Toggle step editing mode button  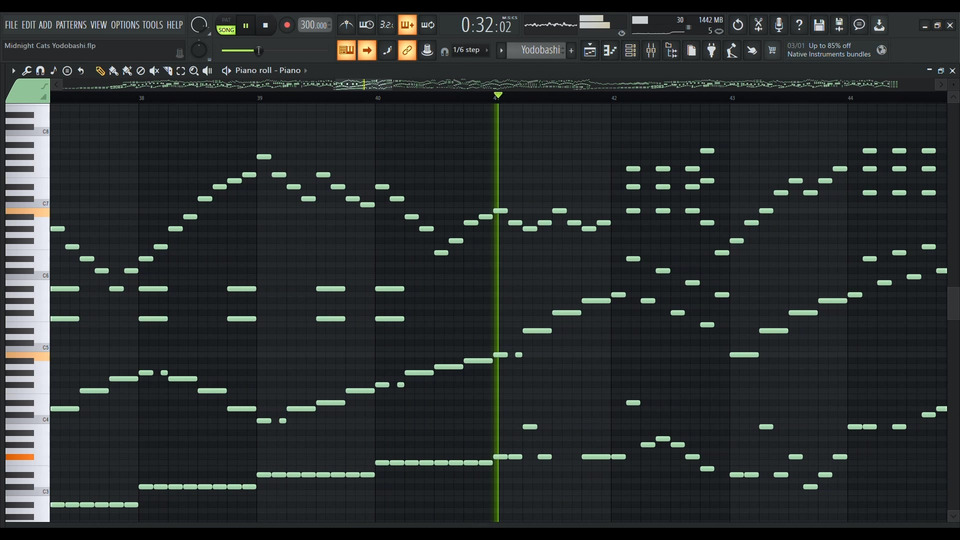[387, 50]
